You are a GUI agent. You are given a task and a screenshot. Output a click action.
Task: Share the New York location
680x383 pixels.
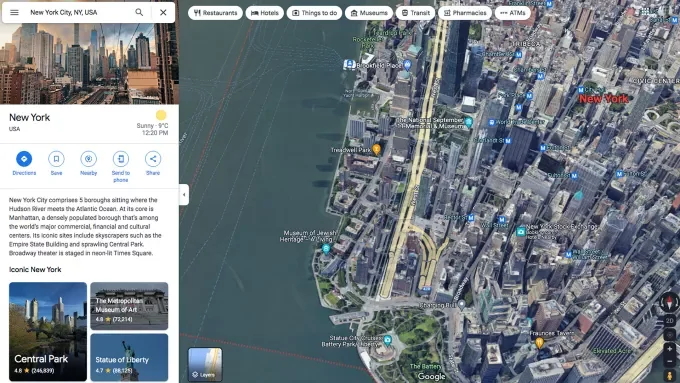click(153, 163)
